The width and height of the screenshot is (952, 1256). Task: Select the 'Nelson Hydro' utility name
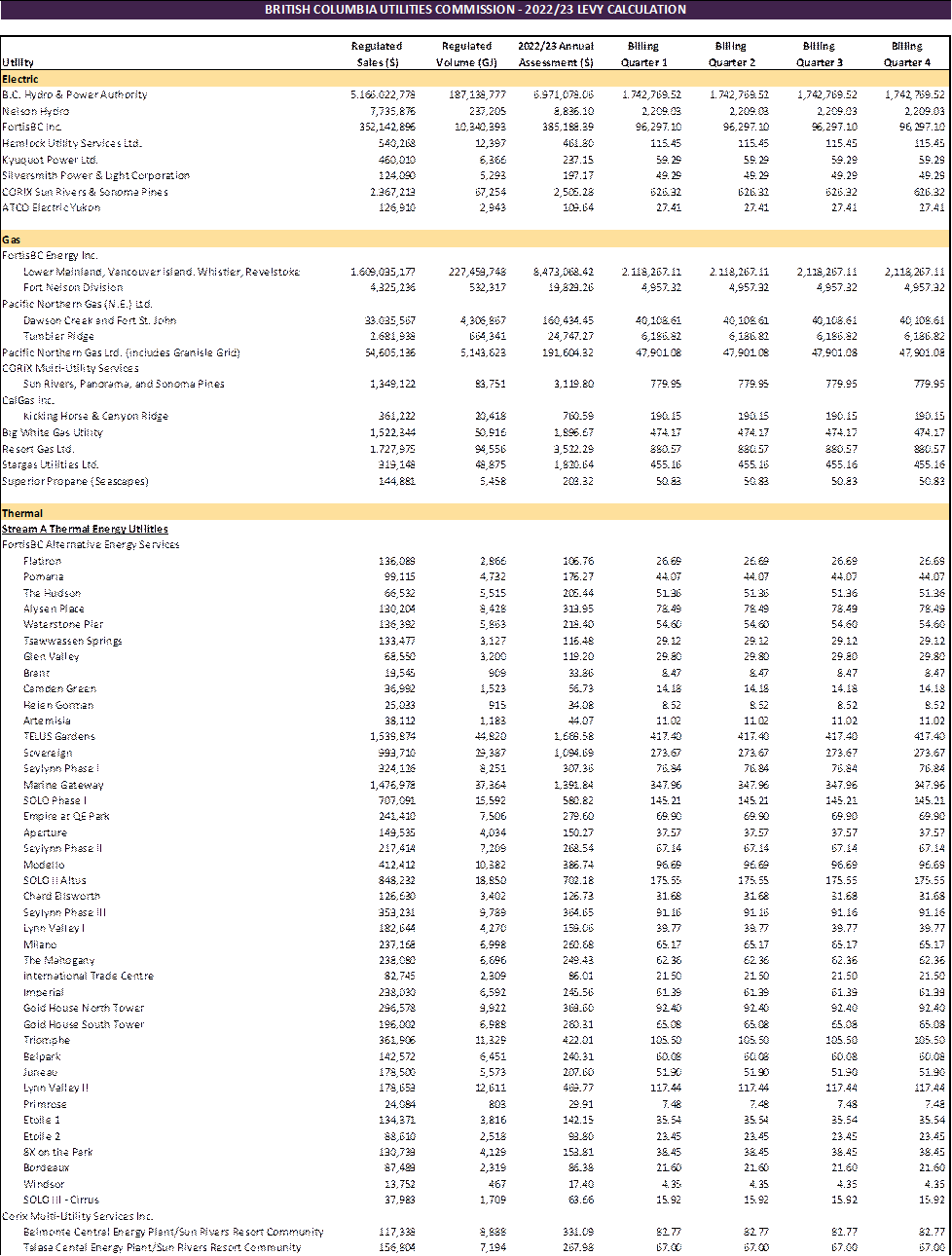click(x=35, y=111)
